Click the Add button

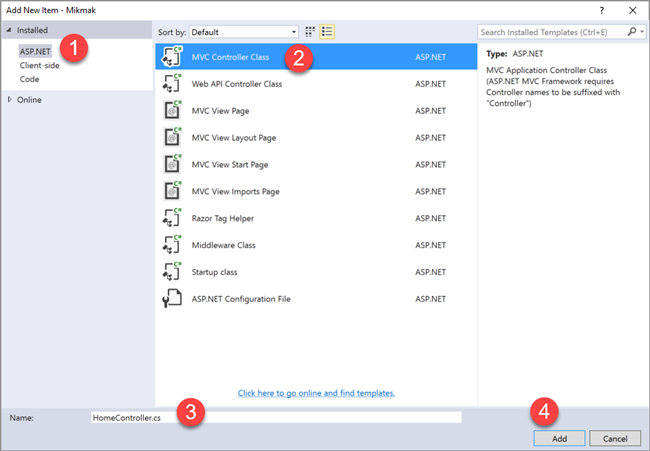(x=559, y=438)
